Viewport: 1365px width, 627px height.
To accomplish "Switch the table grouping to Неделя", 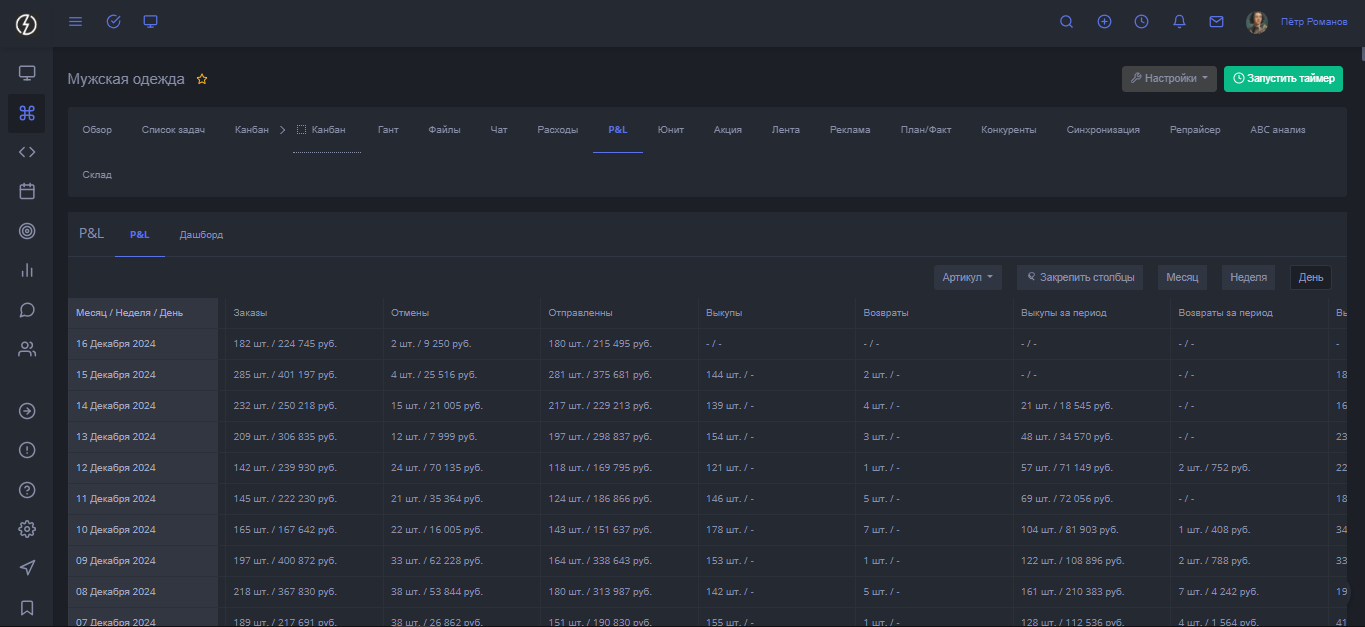I will pyautogui.click(x=1248, y=278).
